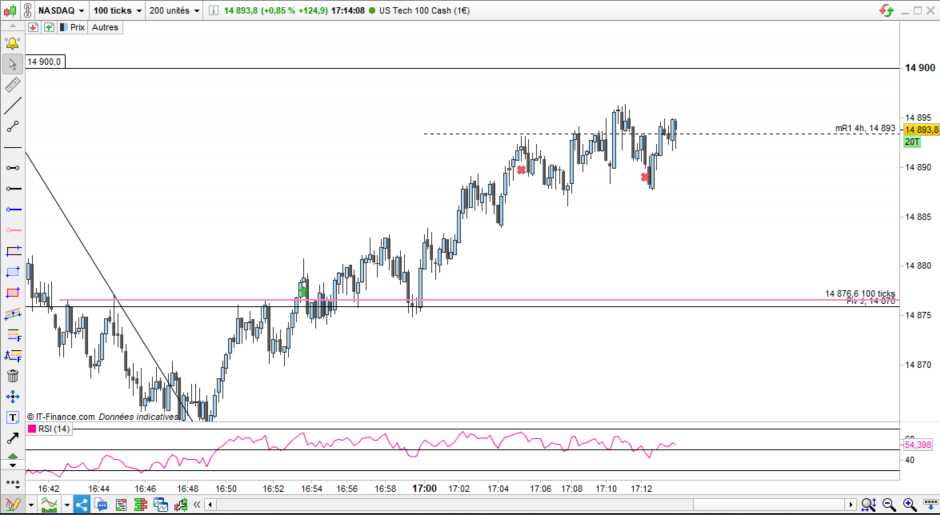Click the chain link group icon
The image size is (940, 515).
pos(28,11)
